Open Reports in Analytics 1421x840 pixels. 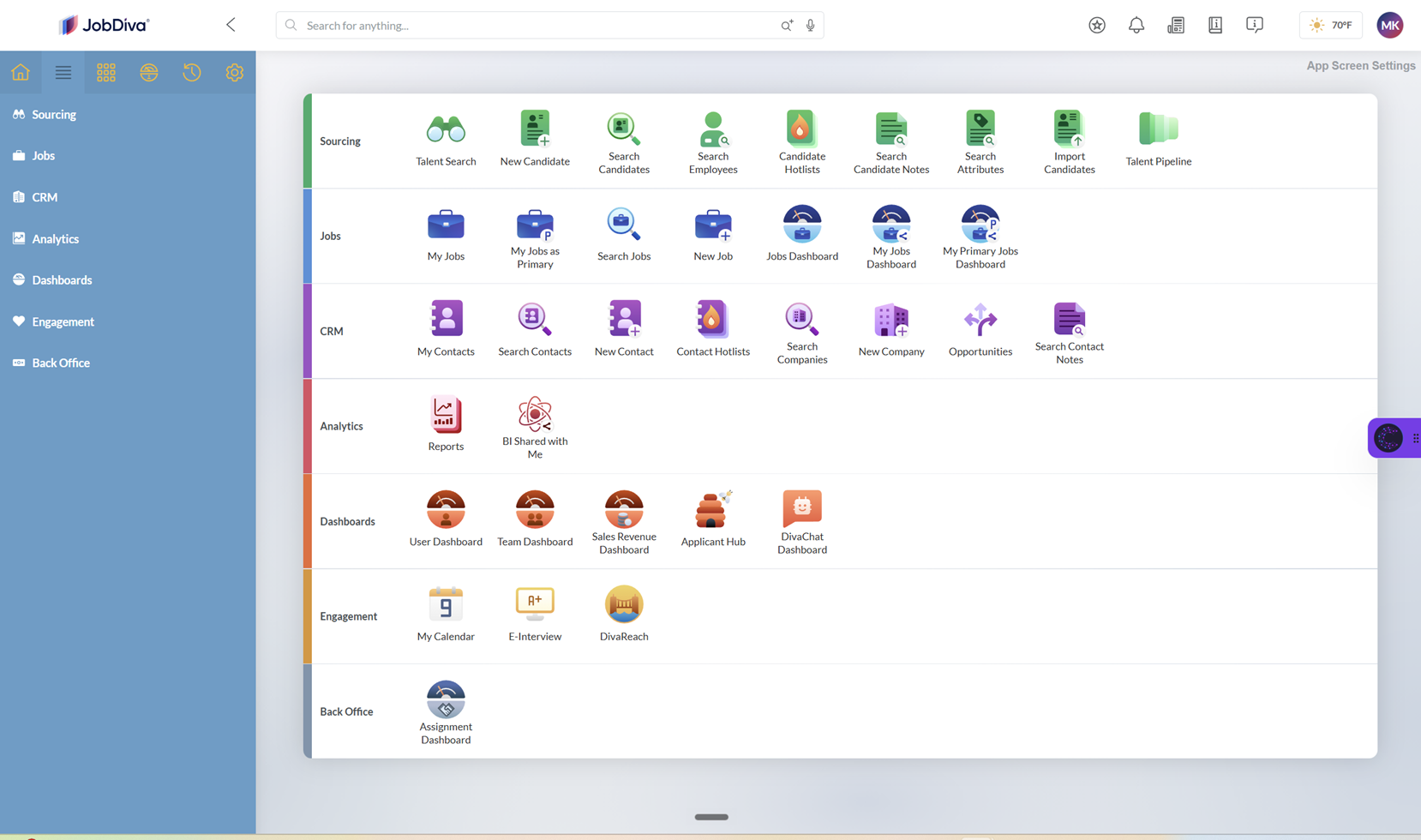[446, 425]
